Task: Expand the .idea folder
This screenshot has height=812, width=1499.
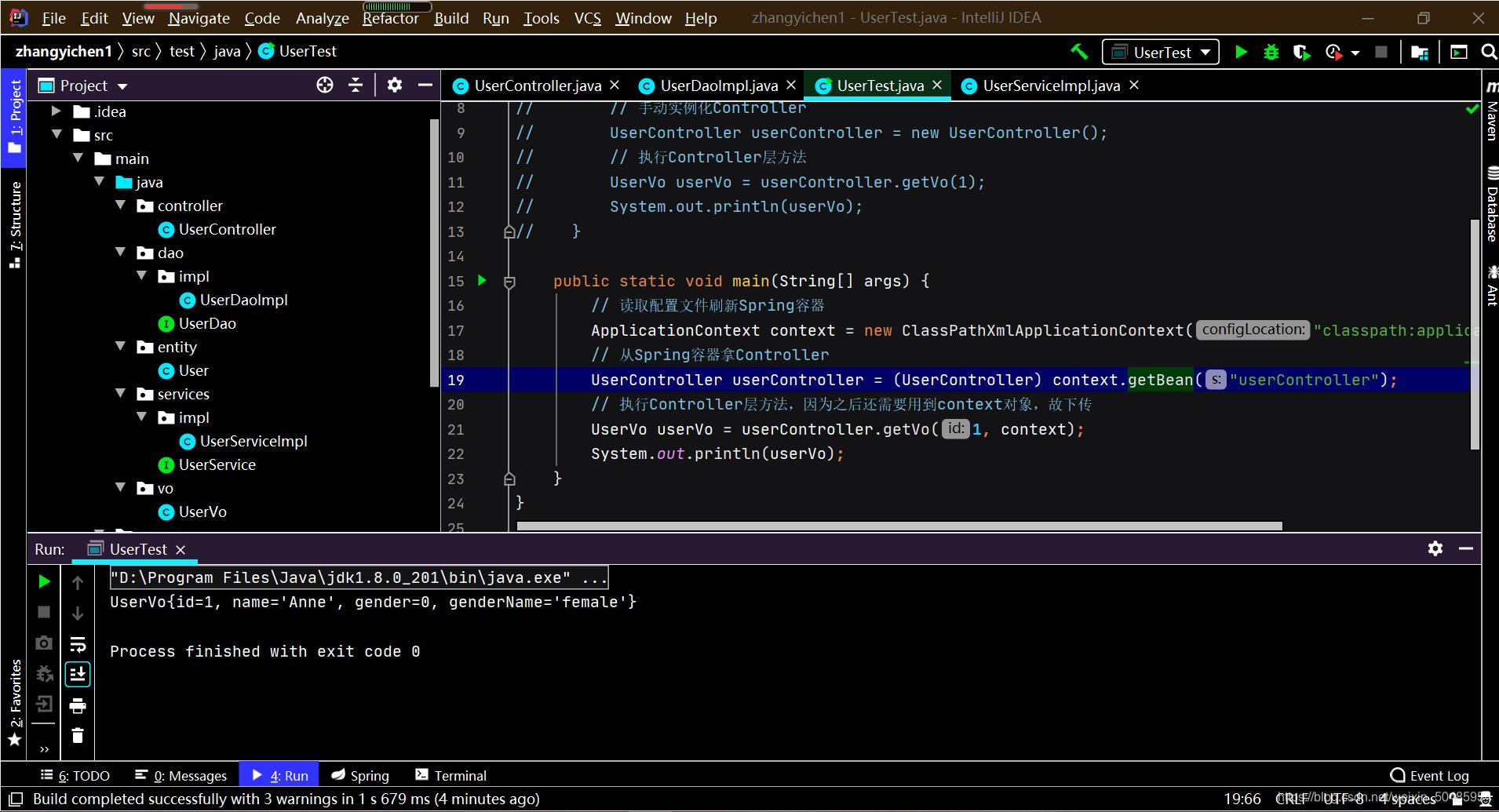Action: coord(57,111)
